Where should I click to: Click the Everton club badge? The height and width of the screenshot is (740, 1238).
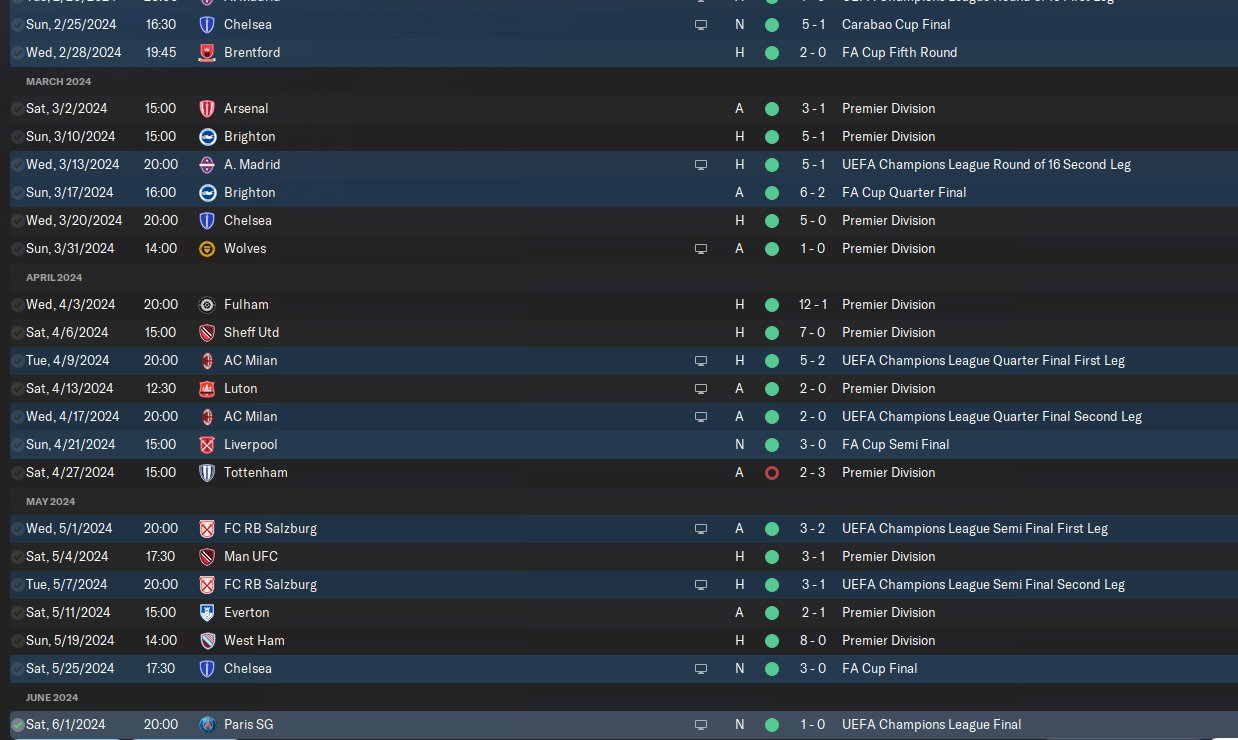click(x=207, y=612)
